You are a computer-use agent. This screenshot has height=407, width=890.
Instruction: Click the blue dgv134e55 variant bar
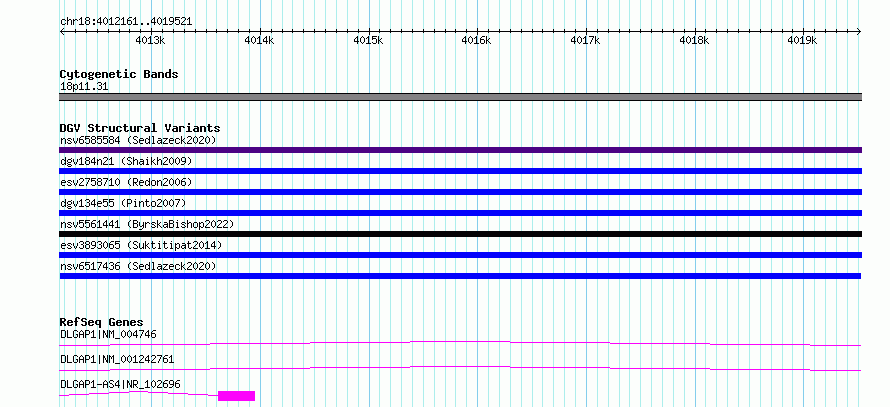point(460,213)
